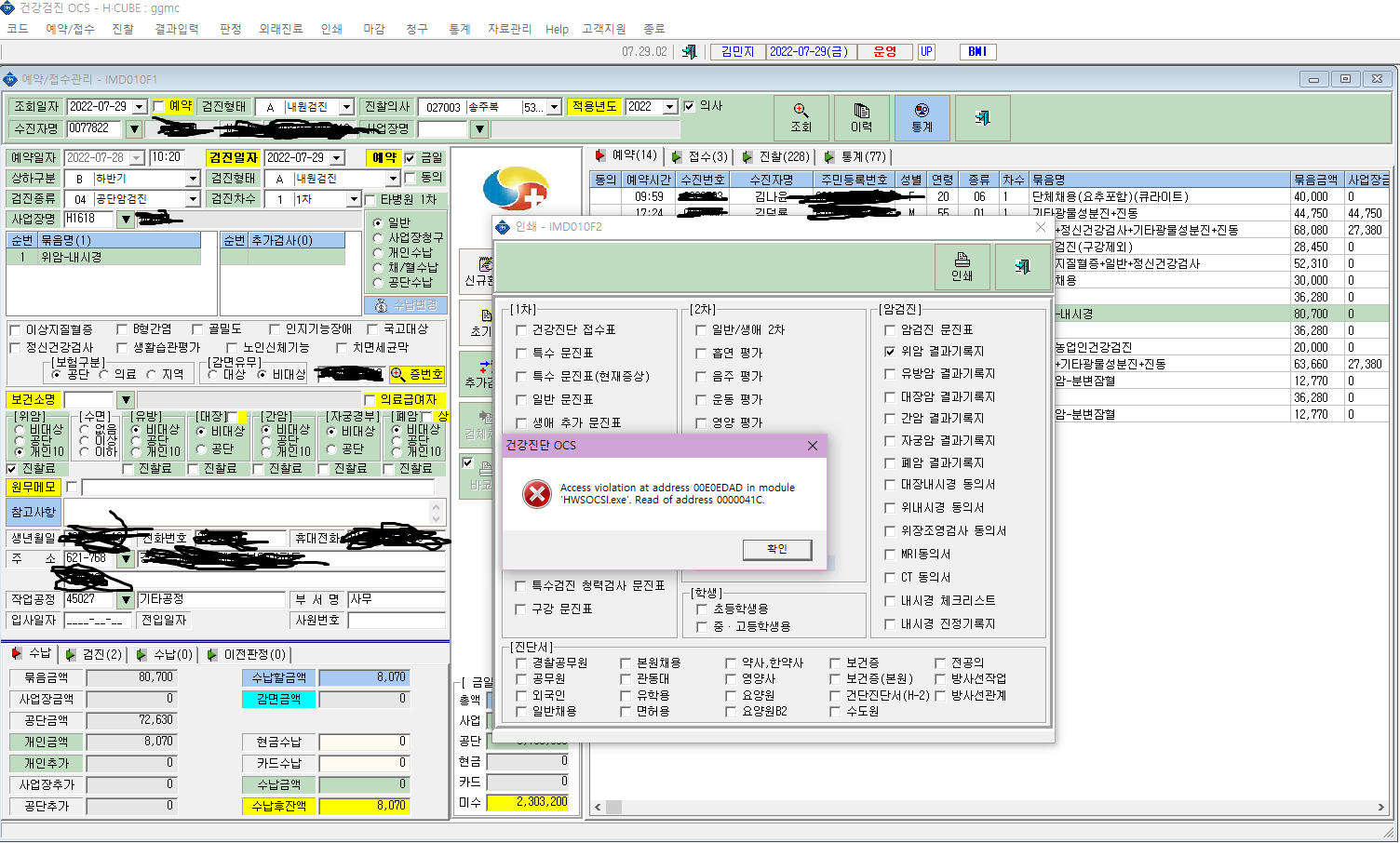1400x843 pixels.
Task: Open the 이력 history icon button
Action: [x=861, y=117]
